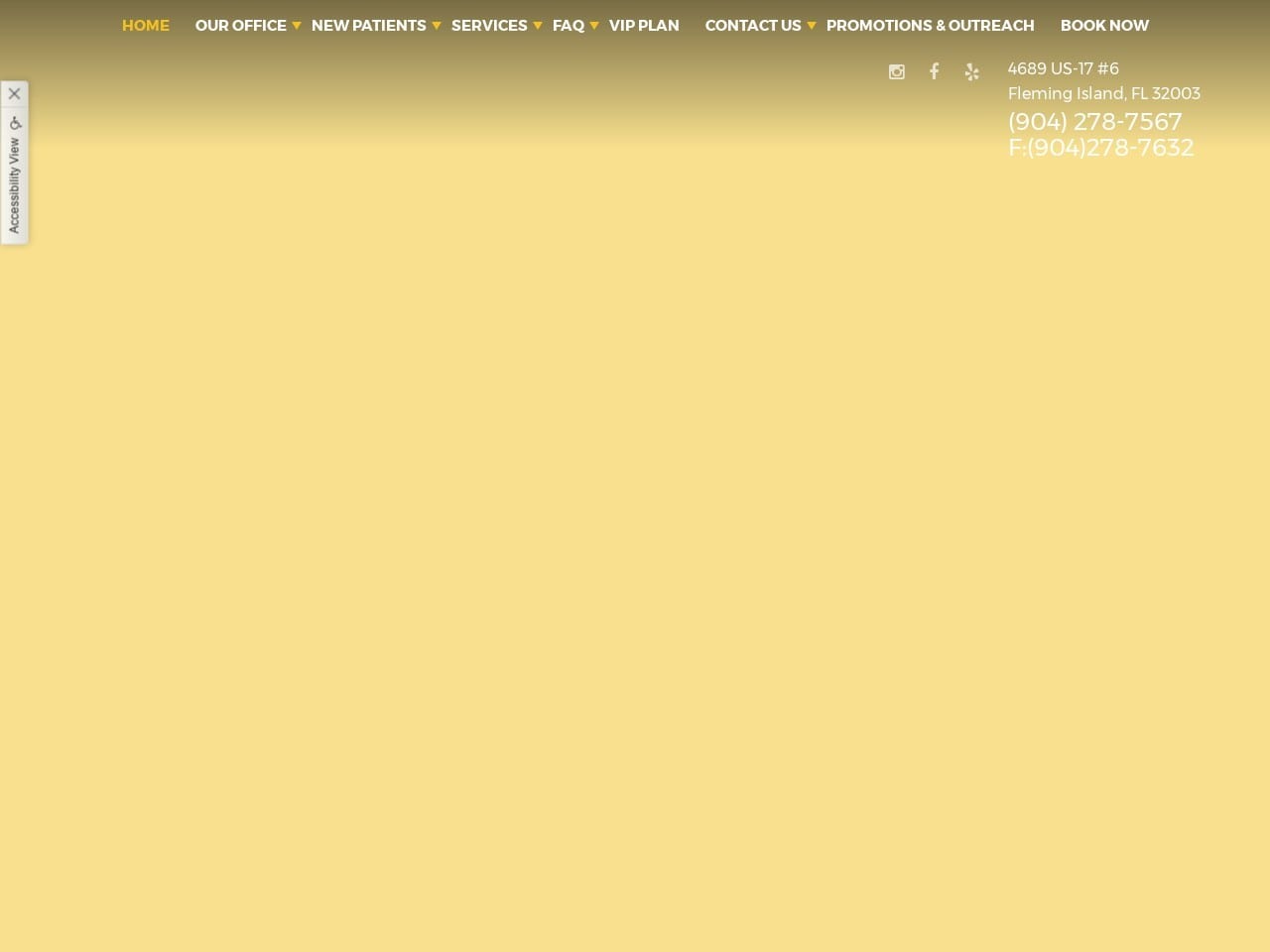Open the Yelp social icon
Viewport: 1270px width, 952px height.
point(971,71)
